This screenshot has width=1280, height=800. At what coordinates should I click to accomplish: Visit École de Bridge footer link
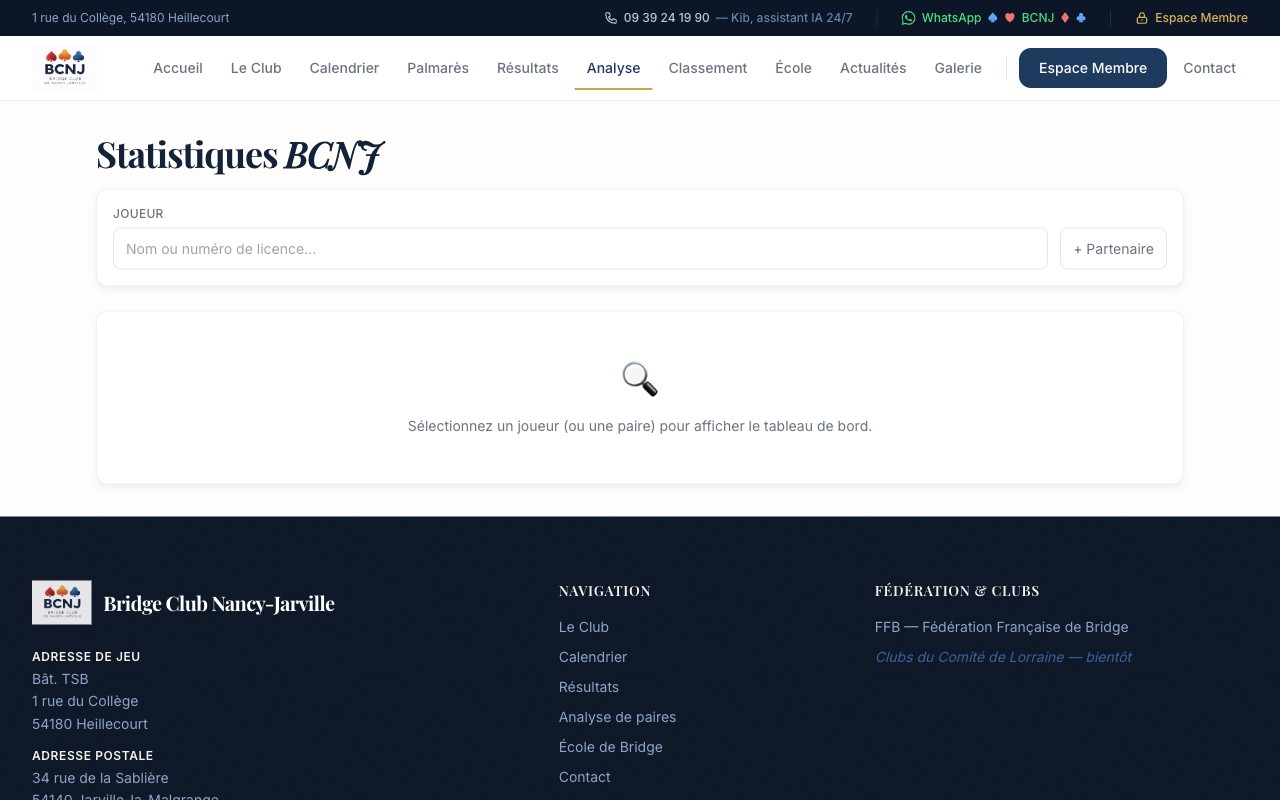pyautogui.click(x=610, y=747)
